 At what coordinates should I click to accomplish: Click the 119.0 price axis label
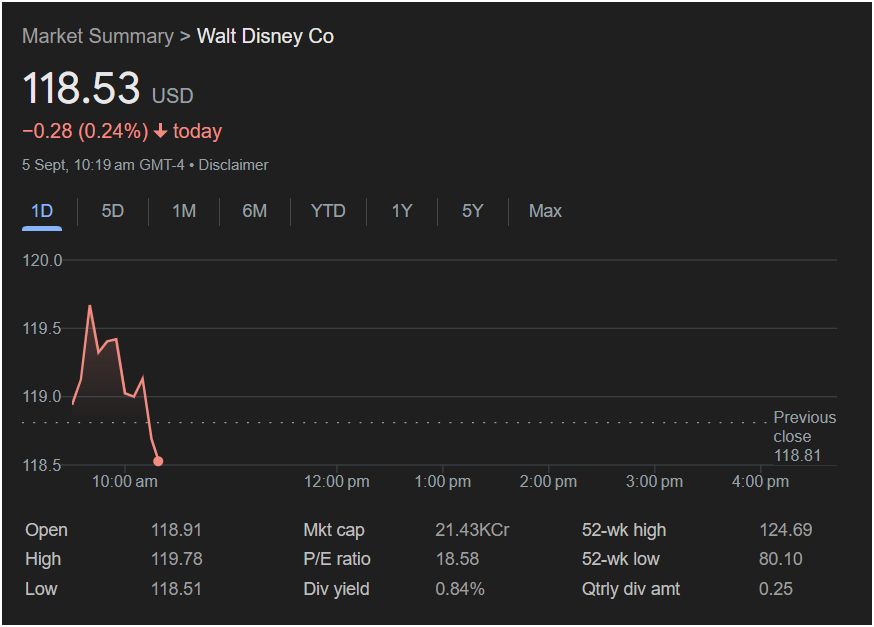point(42,397)
